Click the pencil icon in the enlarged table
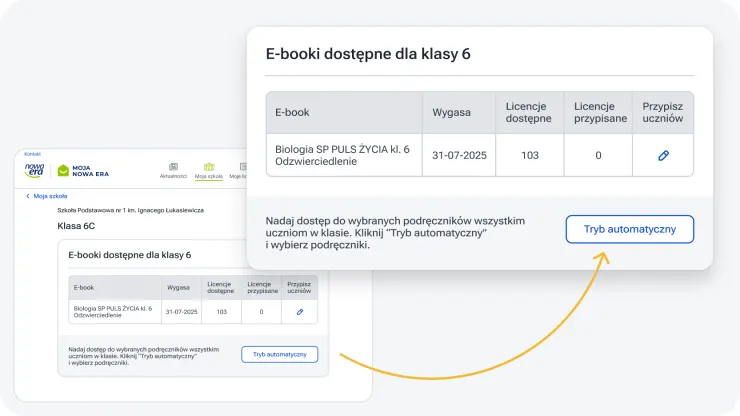740x416 pixels. coord(662,156)
